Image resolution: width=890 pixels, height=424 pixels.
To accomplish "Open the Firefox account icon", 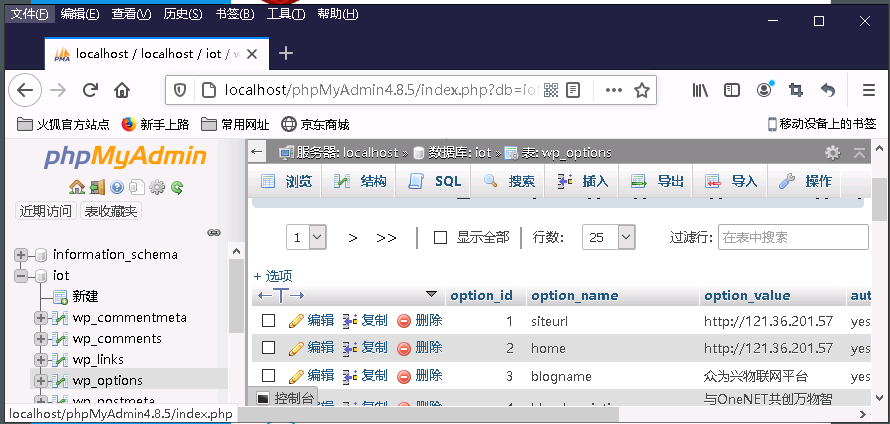I will pos(765,90).
